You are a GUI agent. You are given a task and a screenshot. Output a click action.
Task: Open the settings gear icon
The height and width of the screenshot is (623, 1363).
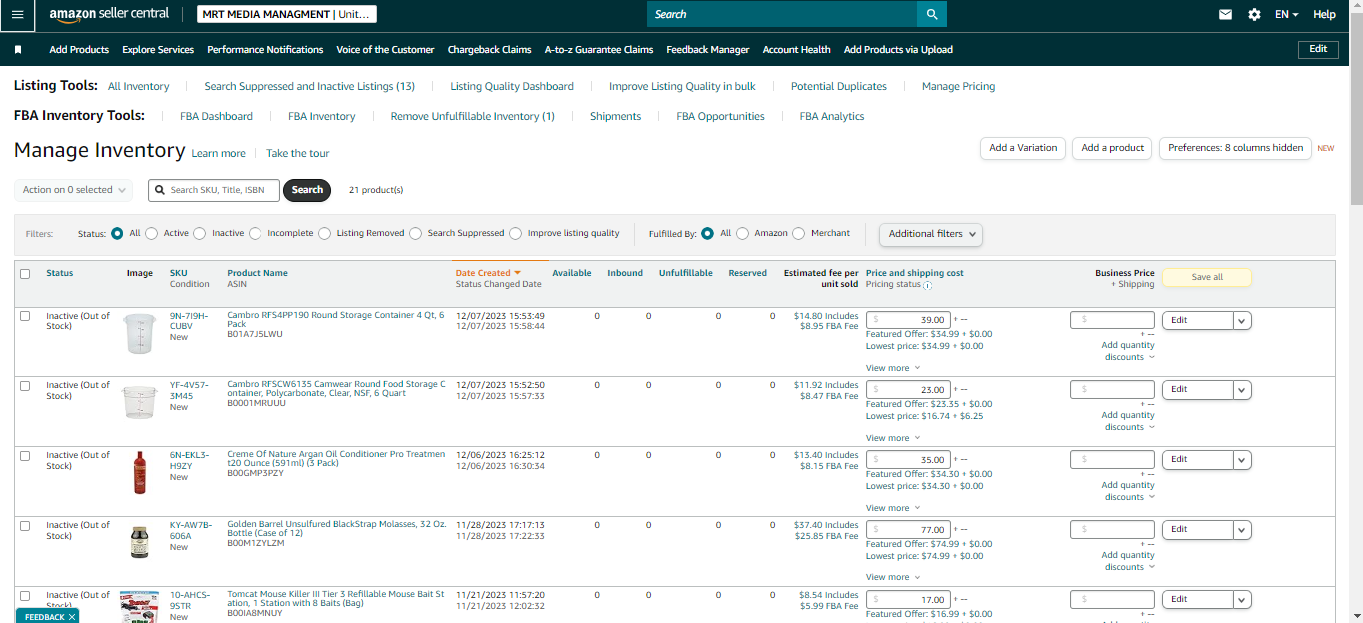1254,15
